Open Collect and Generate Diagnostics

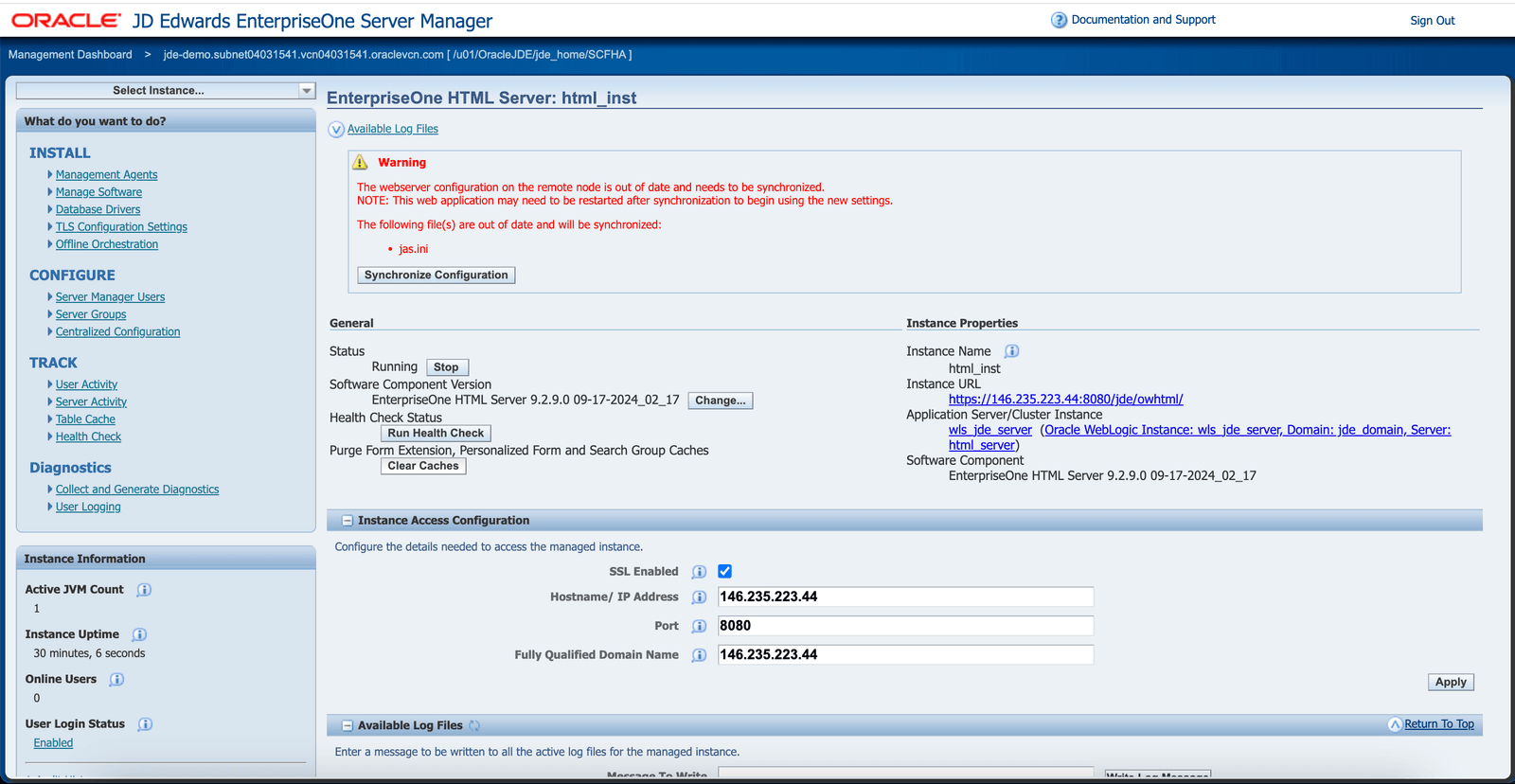pyautogui.click(x=137, y=490)
